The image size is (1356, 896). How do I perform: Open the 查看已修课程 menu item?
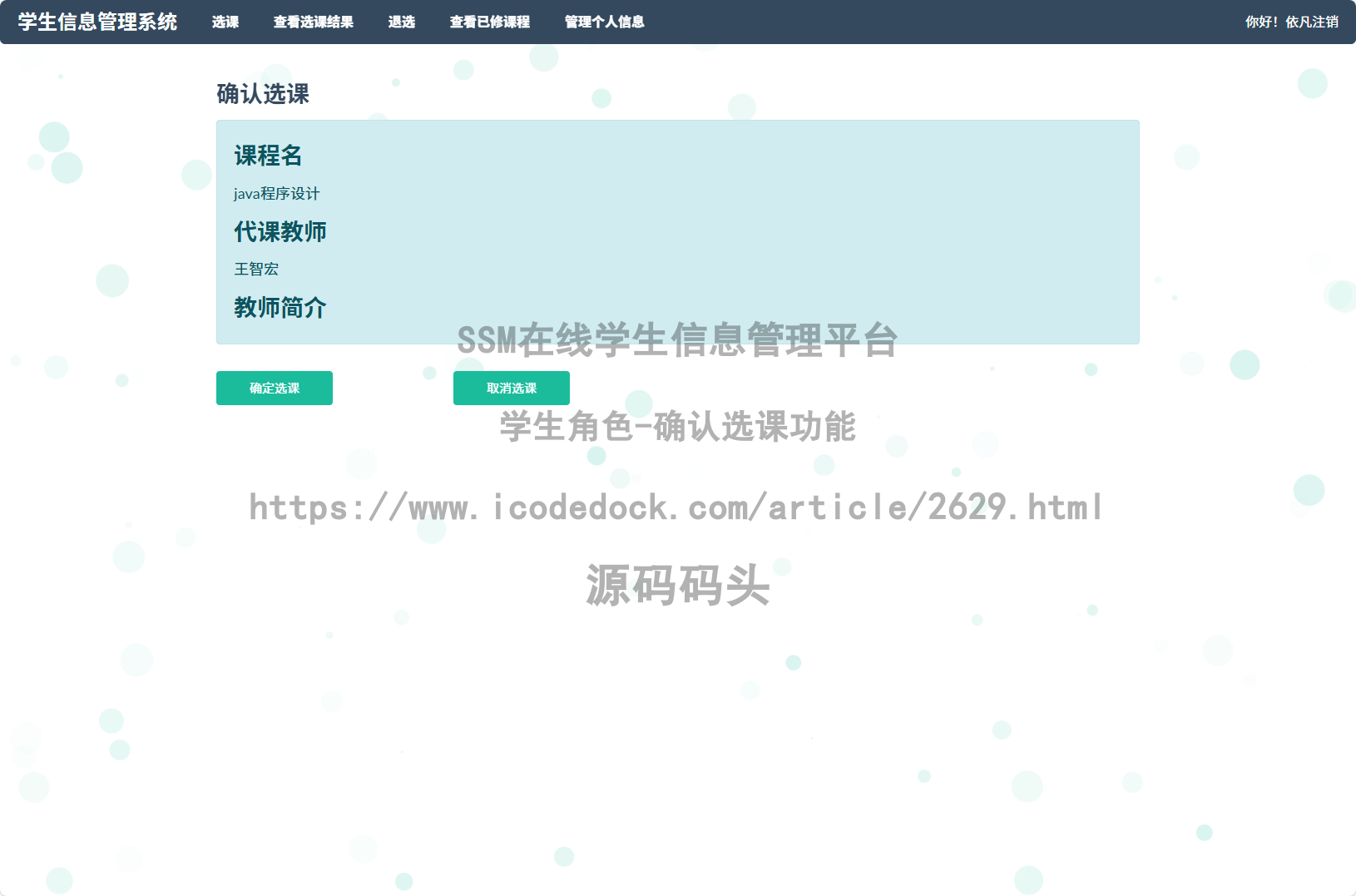pos(490,22)
